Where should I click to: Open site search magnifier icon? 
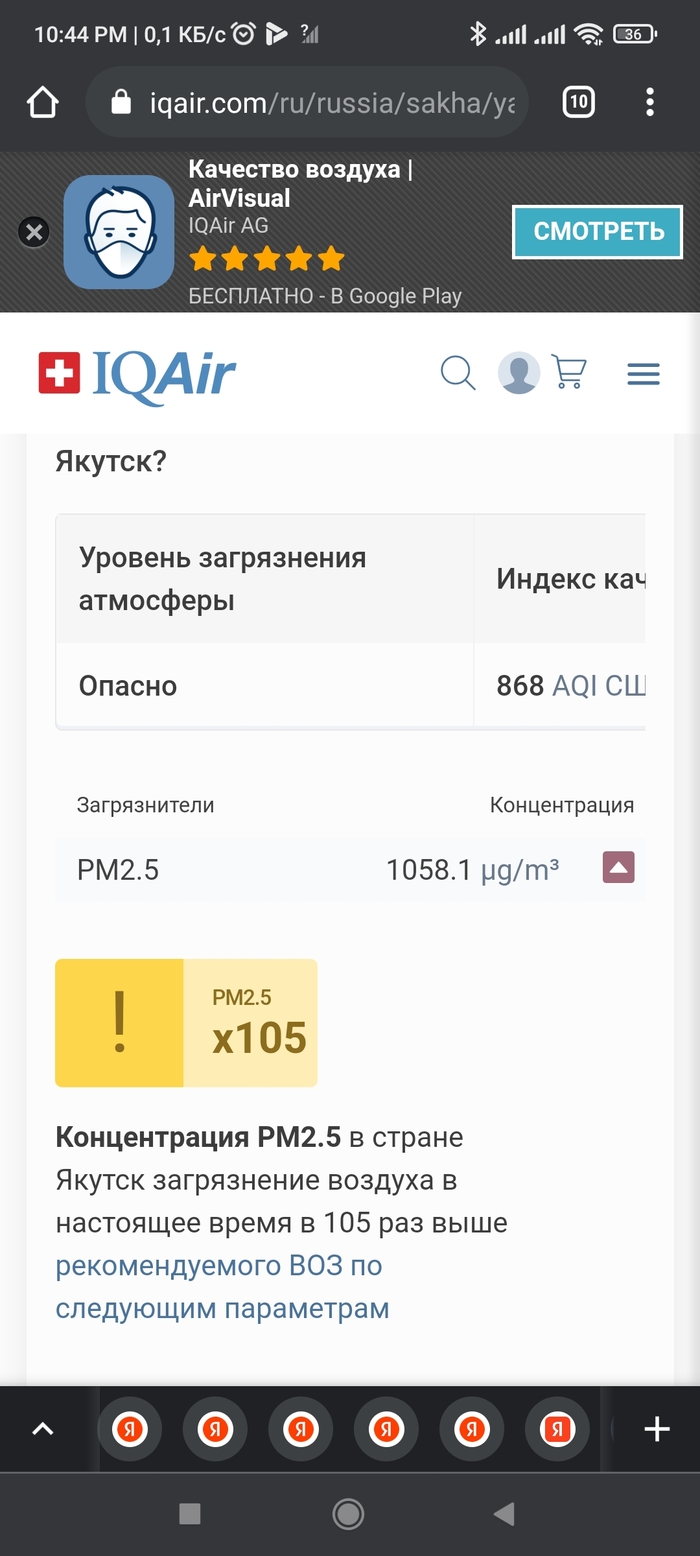pos(457,374)
